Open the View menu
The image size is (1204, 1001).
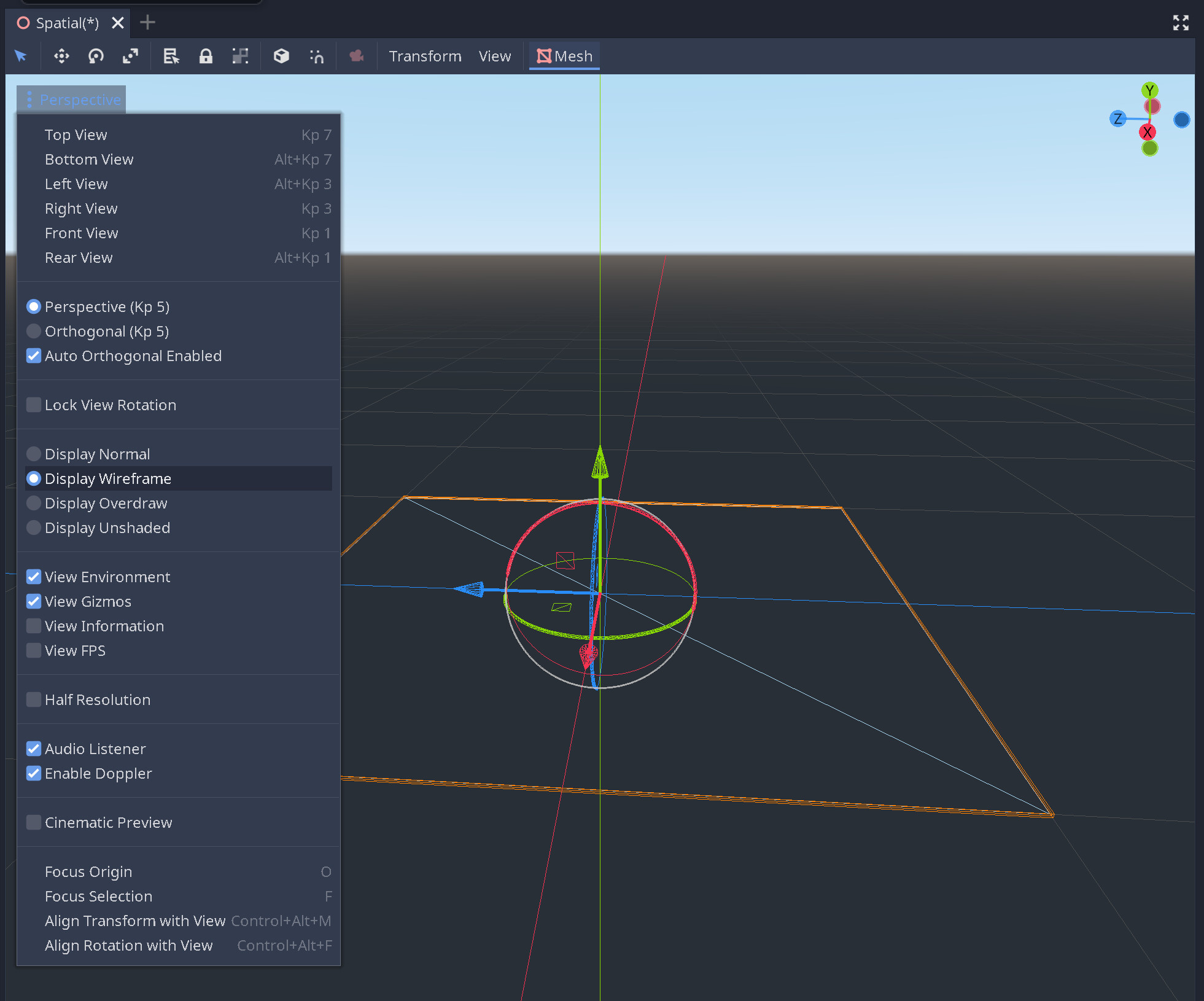(x=494, y=56)
